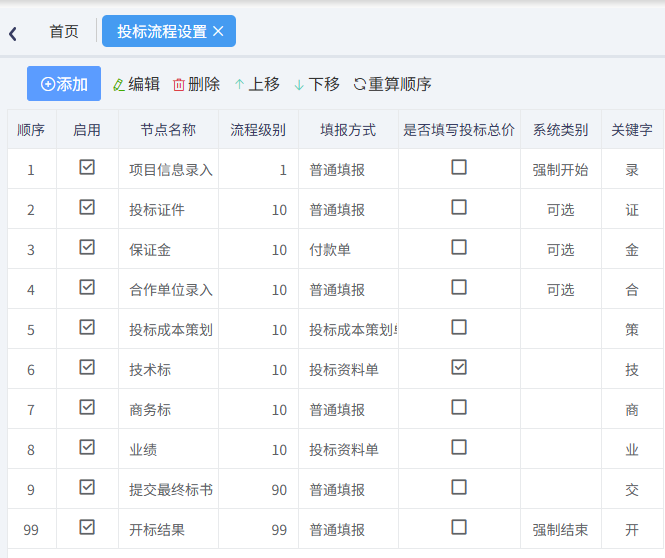Click the 顺序 column header
Image resolution: width=665 pixels, height=558 pixels.
pos(32,129)
